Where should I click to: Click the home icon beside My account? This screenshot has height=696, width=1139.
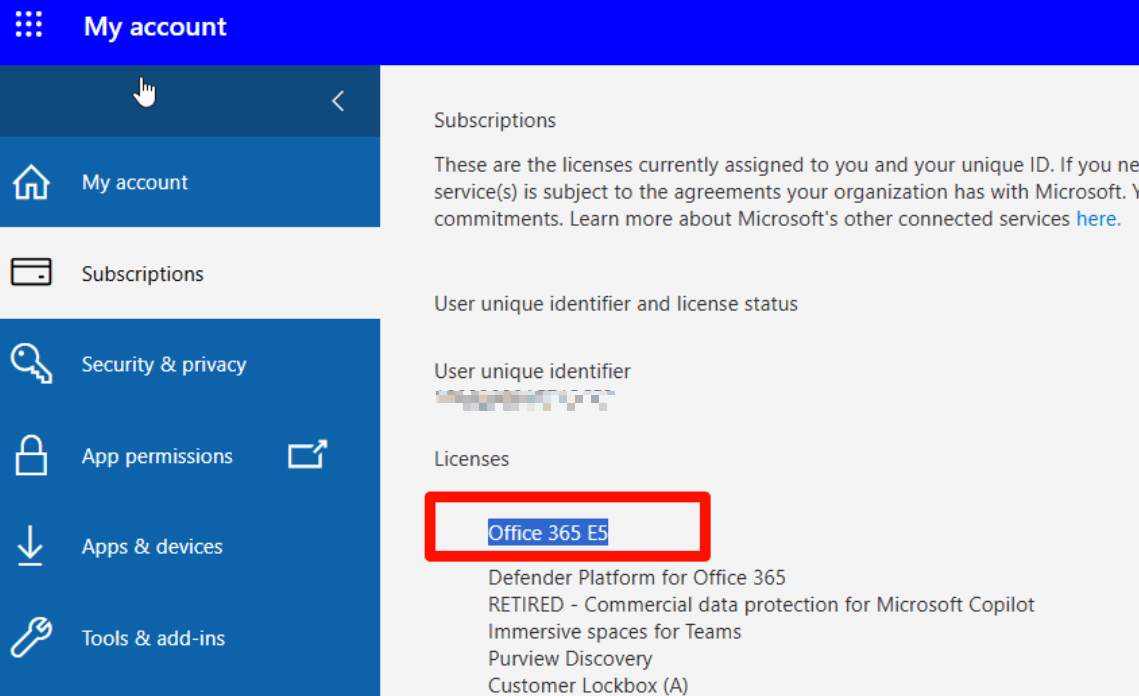coord(31,182)
